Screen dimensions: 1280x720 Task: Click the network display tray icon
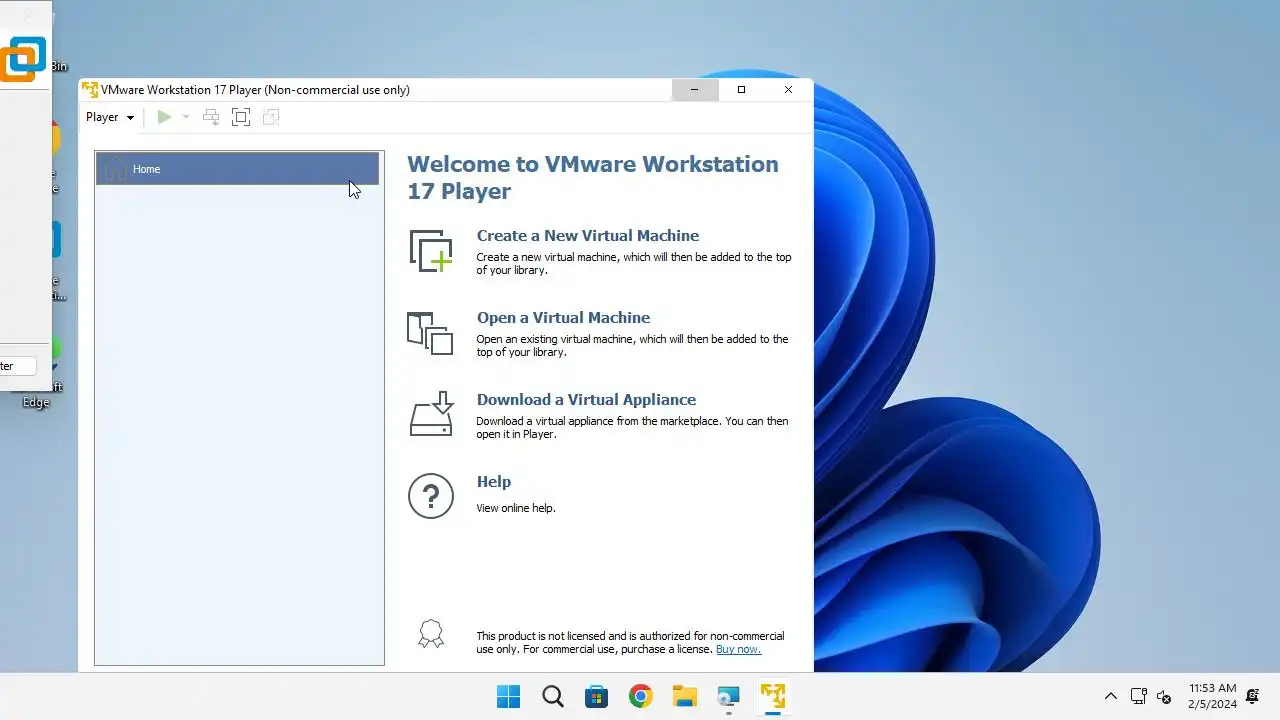tap(1138, 697)
